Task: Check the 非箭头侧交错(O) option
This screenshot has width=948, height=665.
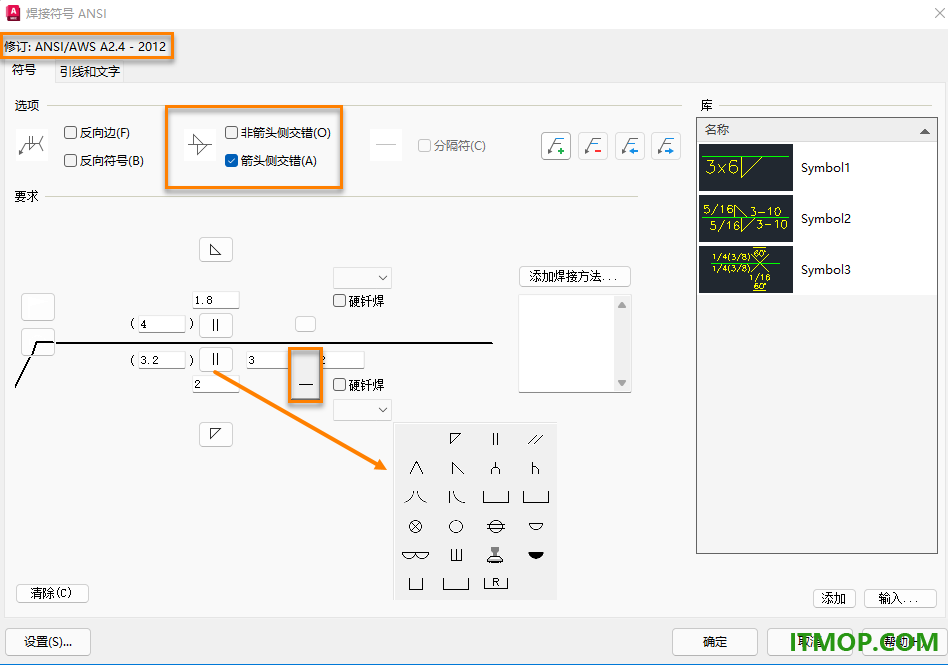Action: tap(232, 133)
